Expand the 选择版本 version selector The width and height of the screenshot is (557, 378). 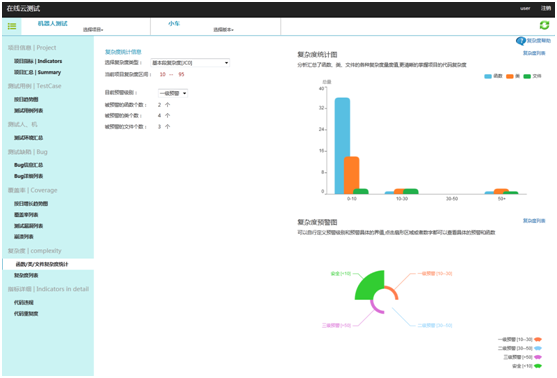[x=223, y=29]
